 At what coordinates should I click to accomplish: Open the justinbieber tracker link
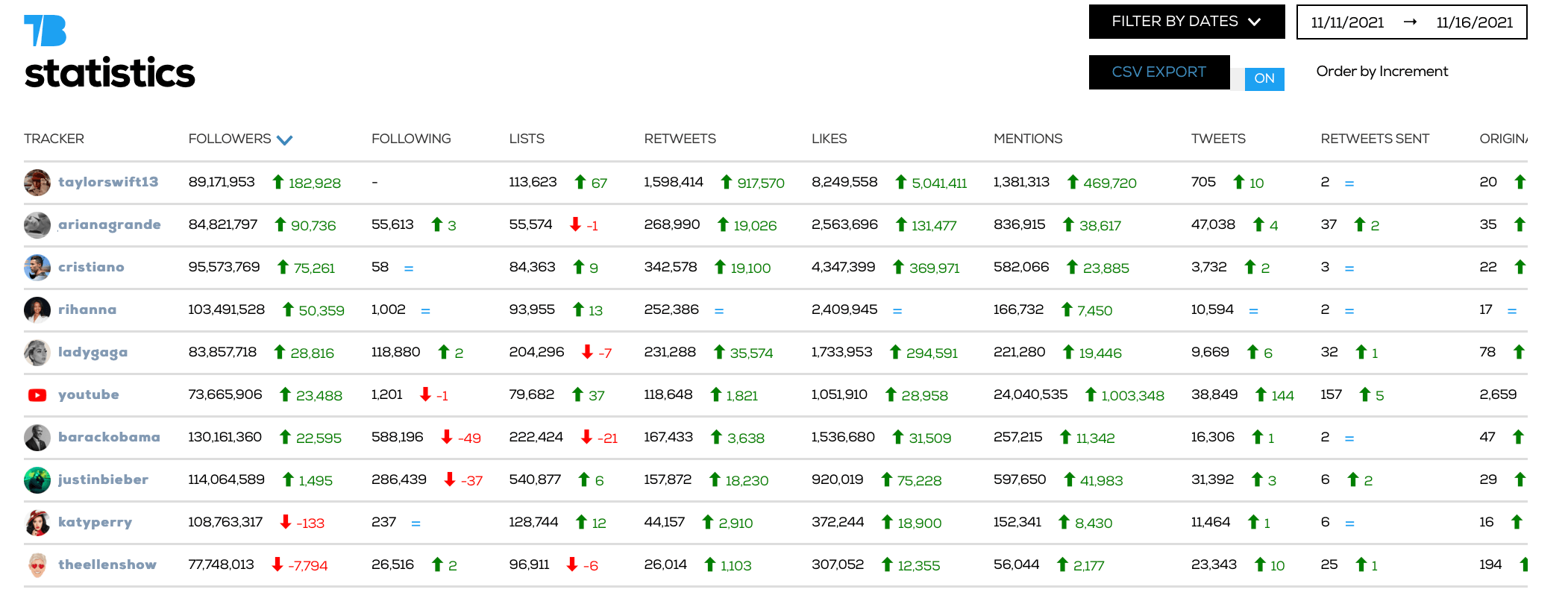pyautogui.click(x=103, y=479)
